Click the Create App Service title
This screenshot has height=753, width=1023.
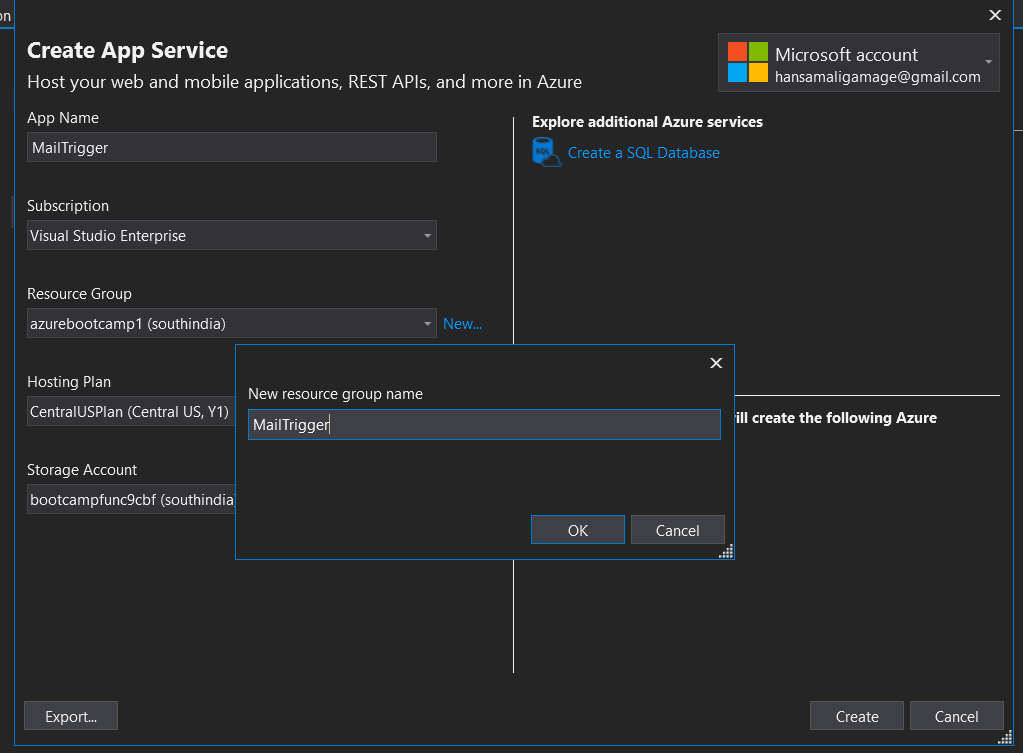click(127, 50)
